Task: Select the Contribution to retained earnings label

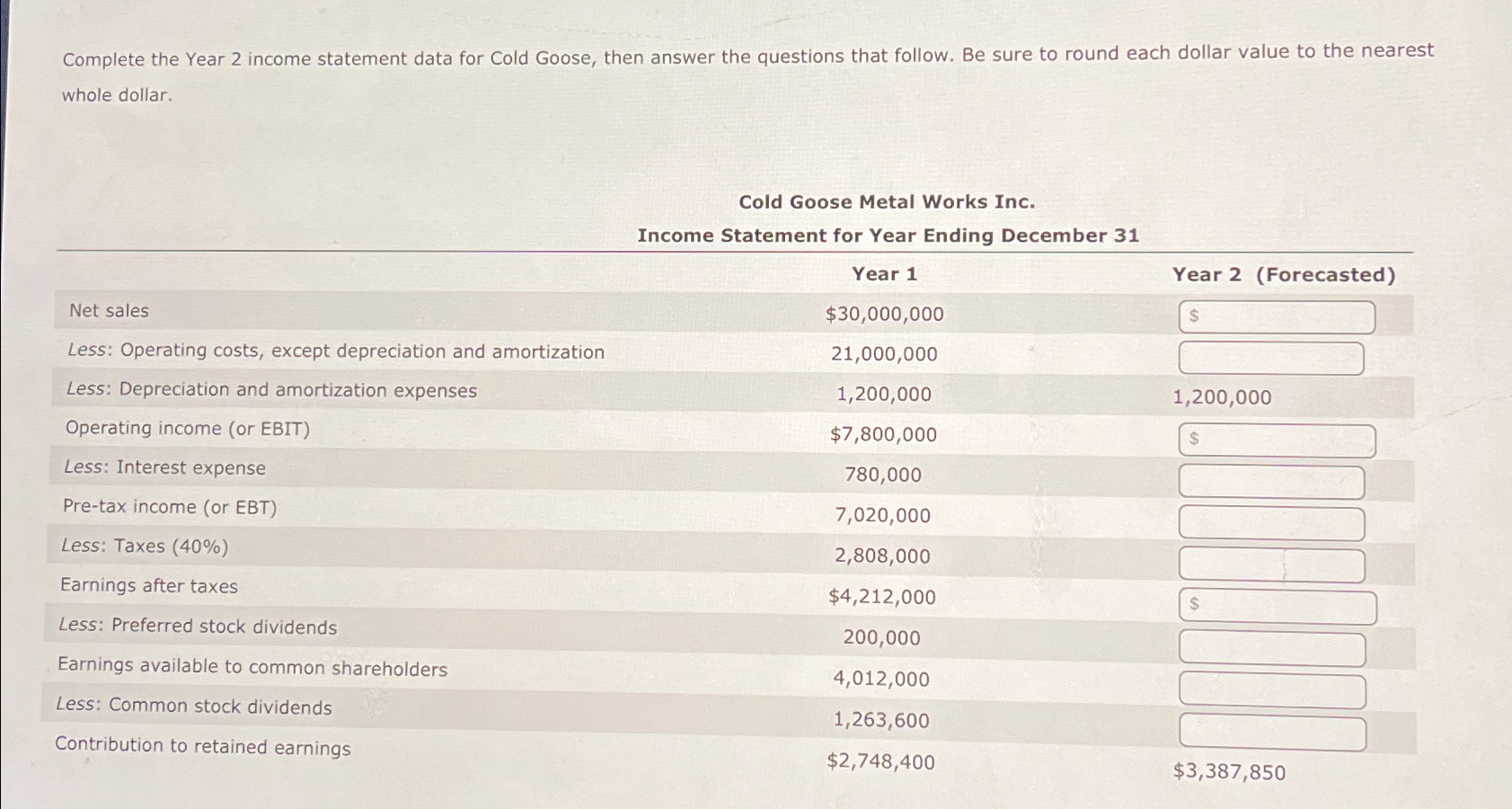Action: coord(204,746)
